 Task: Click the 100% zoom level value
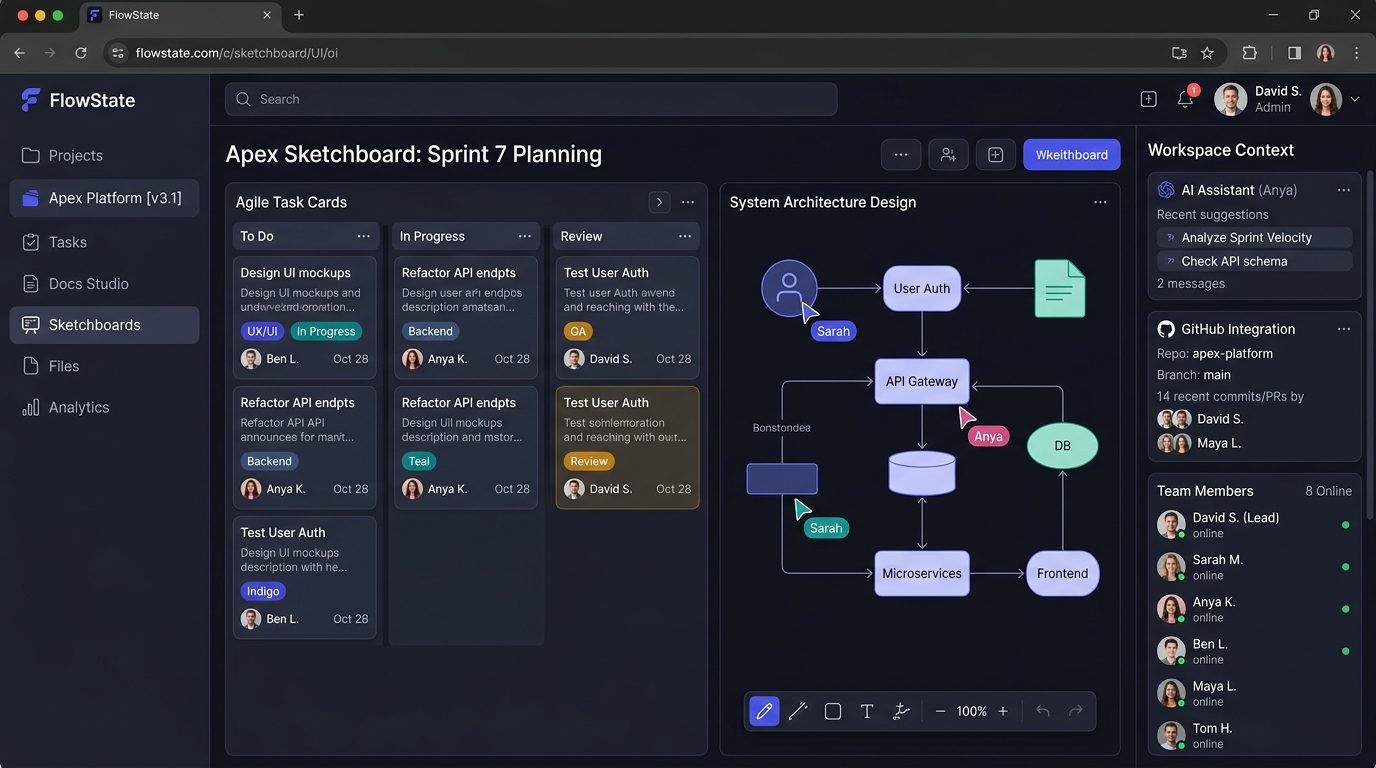971,711
